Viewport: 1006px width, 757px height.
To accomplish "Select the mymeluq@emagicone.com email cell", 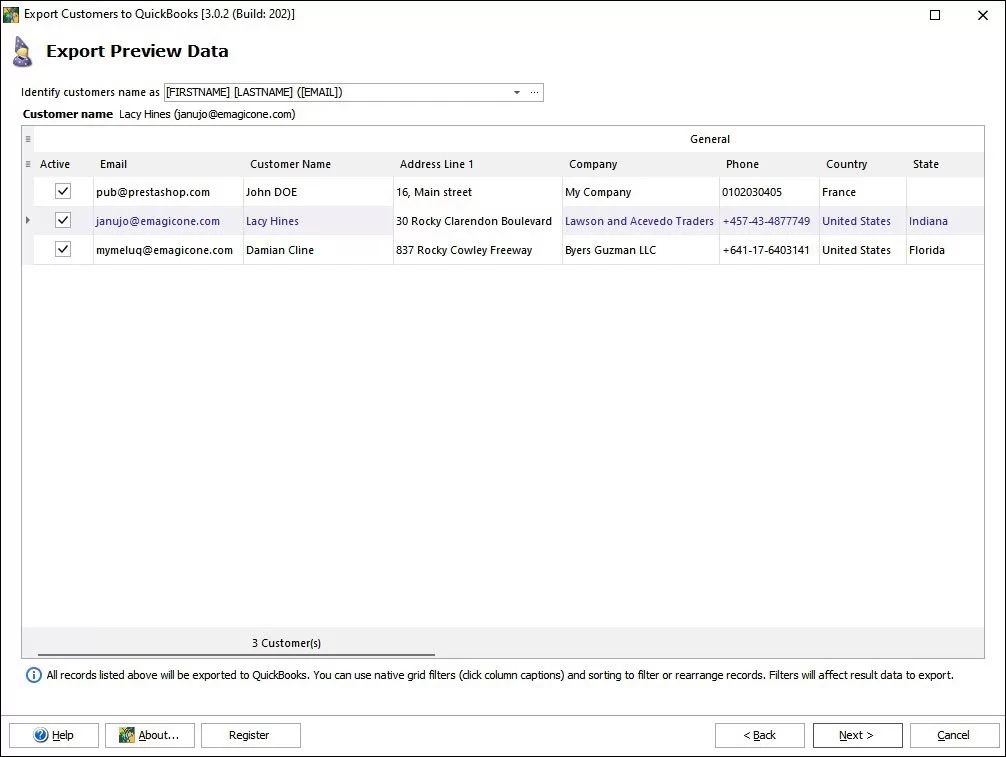I will click(167, 249).
